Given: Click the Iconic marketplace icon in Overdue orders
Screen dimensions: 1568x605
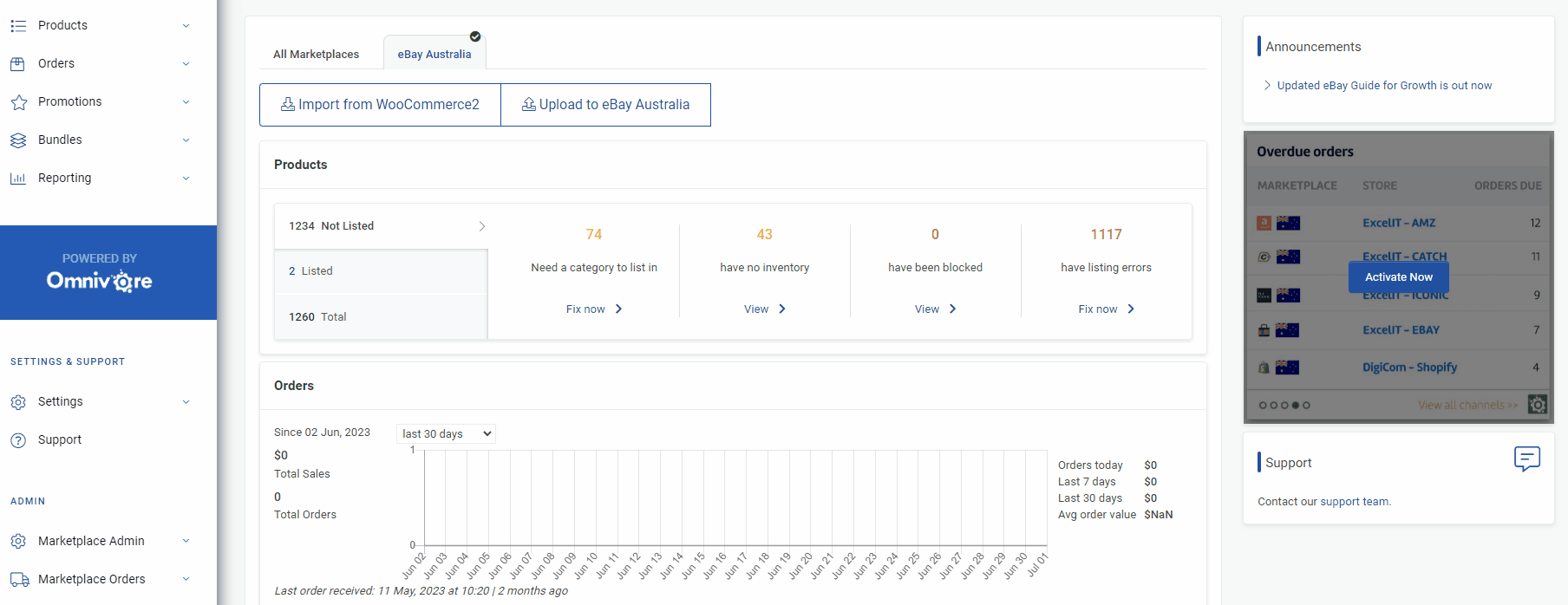Looking at the screenshot, I should [x=1264, y=296].
